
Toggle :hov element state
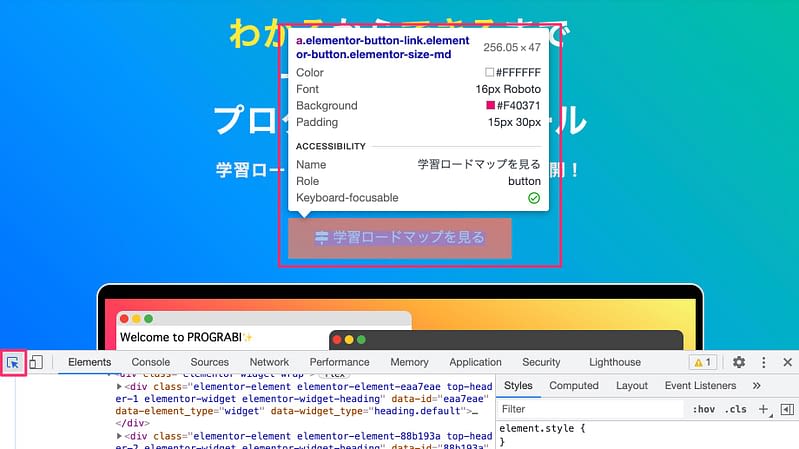click(703, 409)
